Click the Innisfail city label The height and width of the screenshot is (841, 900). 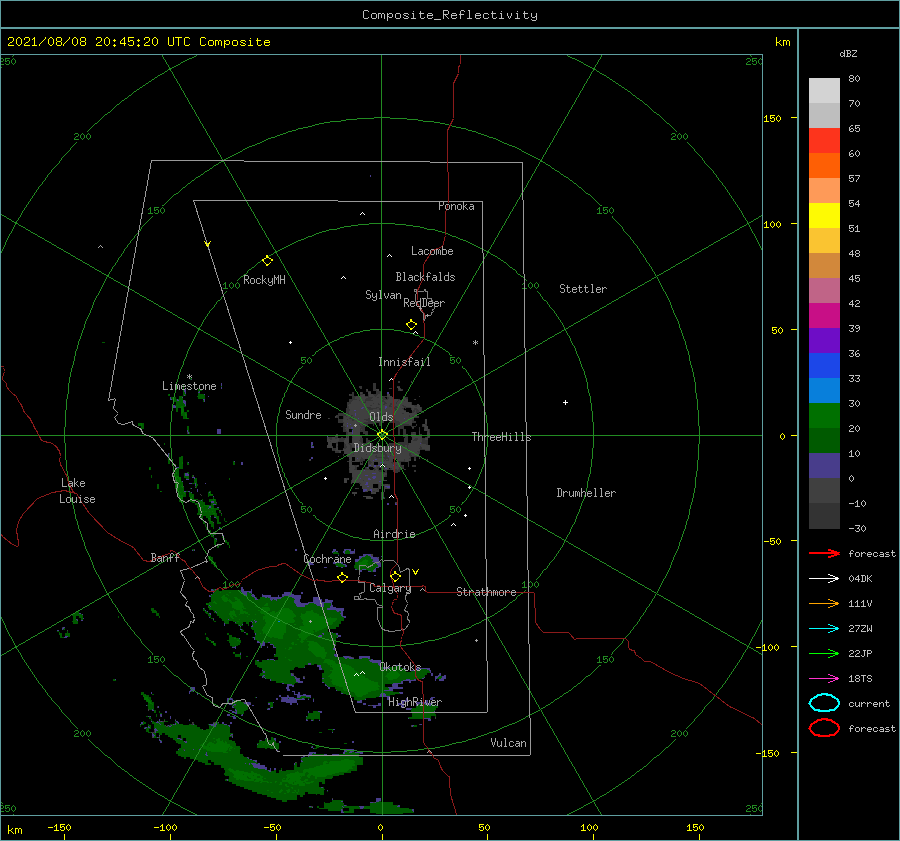pyautogui.click(x=404, y=362)
